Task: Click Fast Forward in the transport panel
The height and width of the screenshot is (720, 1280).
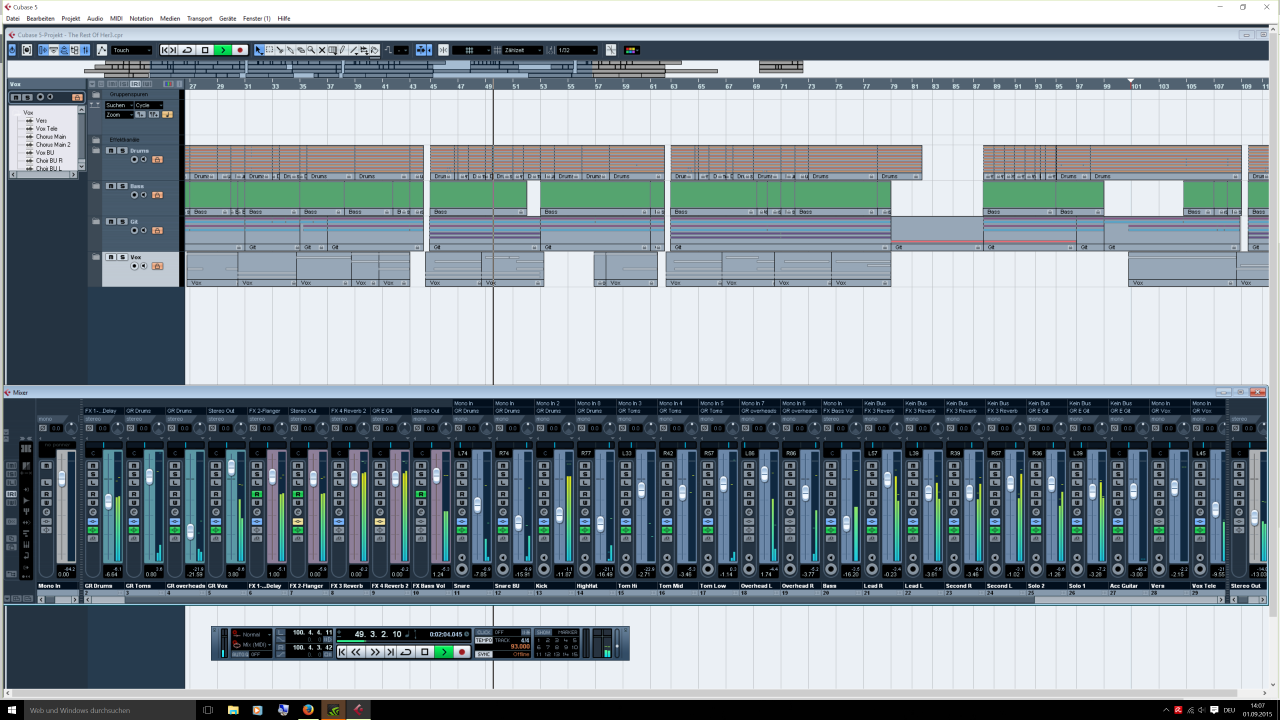Action: coord(376,652)
